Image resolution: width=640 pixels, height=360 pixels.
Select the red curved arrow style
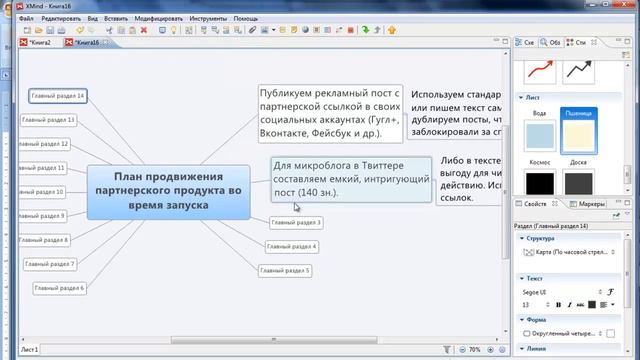point(540,71)
